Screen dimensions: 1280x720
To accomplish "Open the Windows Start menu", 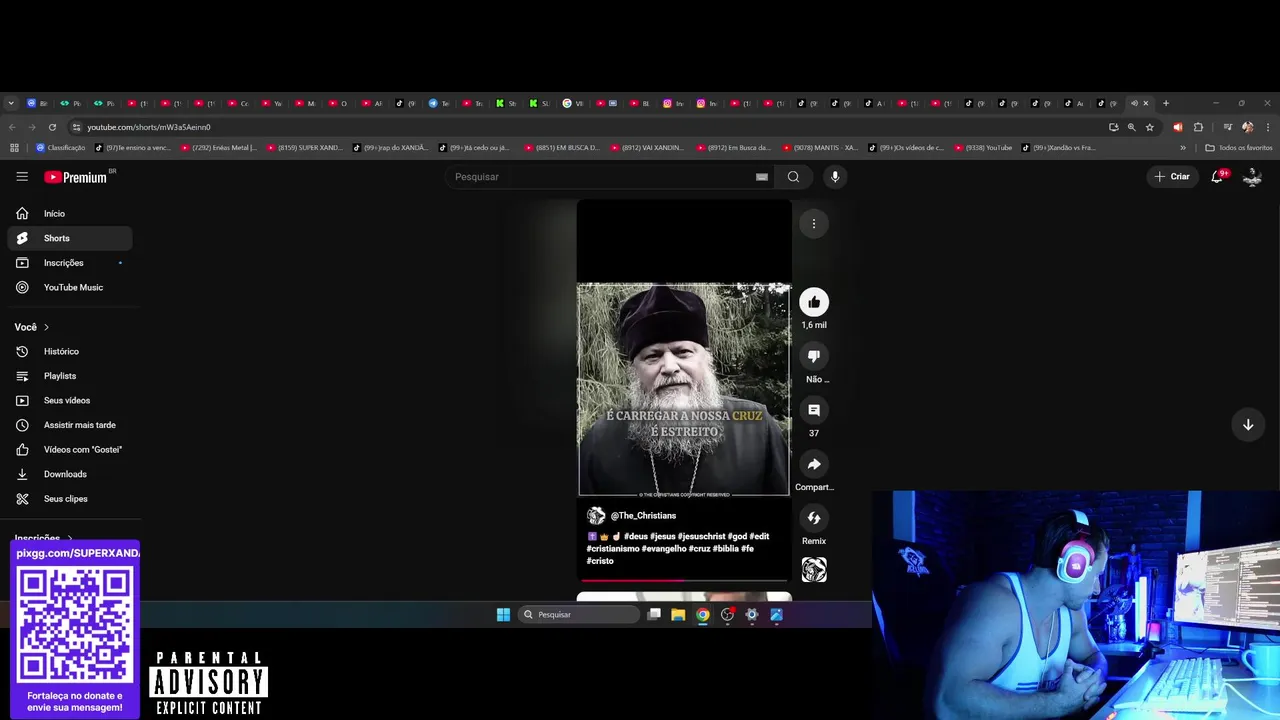I will (x=503, y=615).
